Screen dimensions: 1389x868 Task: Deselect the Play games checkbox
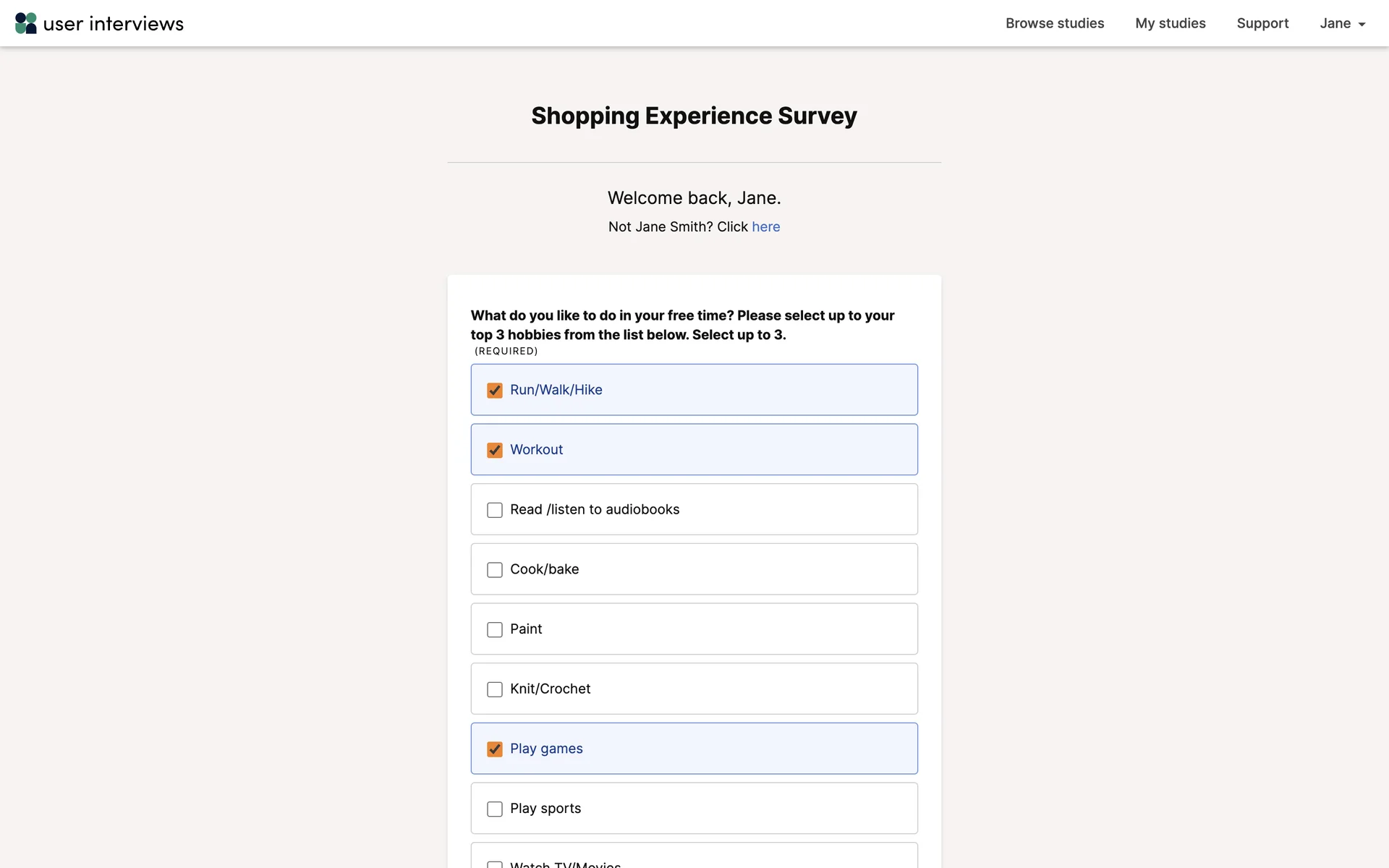[495, 749]
